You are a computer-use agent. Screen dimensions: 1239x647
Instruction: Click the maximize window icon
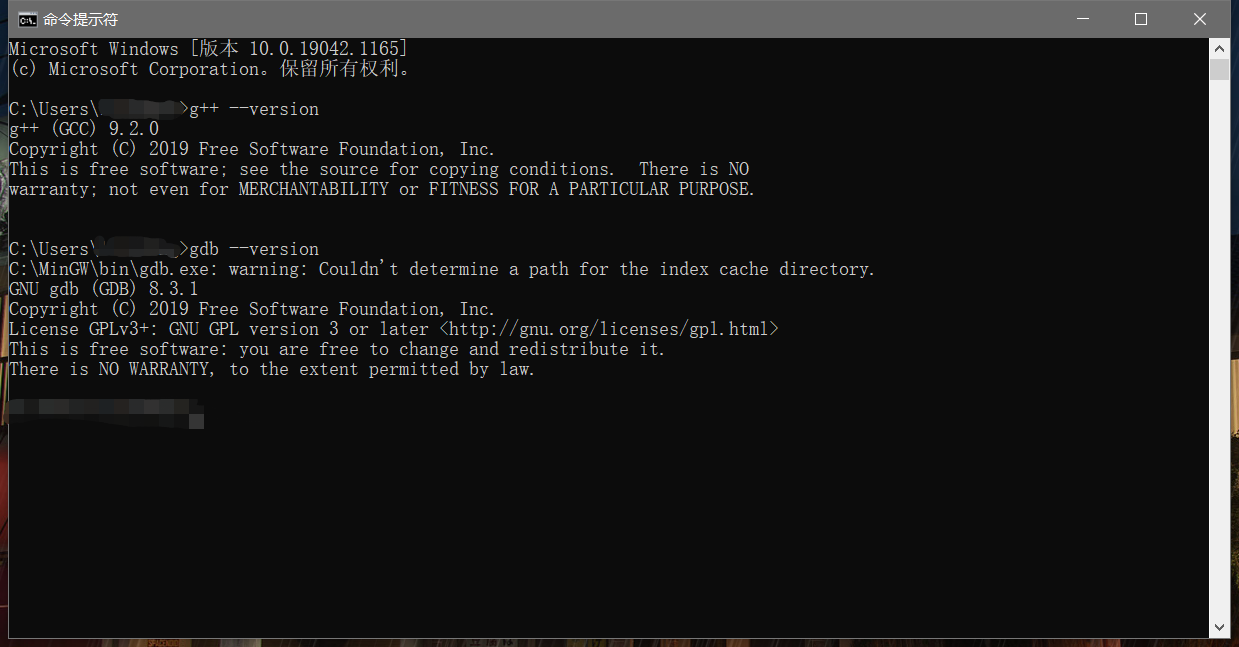point(1140,18)
